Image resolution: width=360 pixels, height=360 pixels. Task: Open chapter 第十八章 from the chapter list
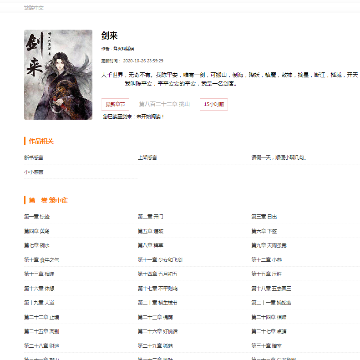[271, 288]
